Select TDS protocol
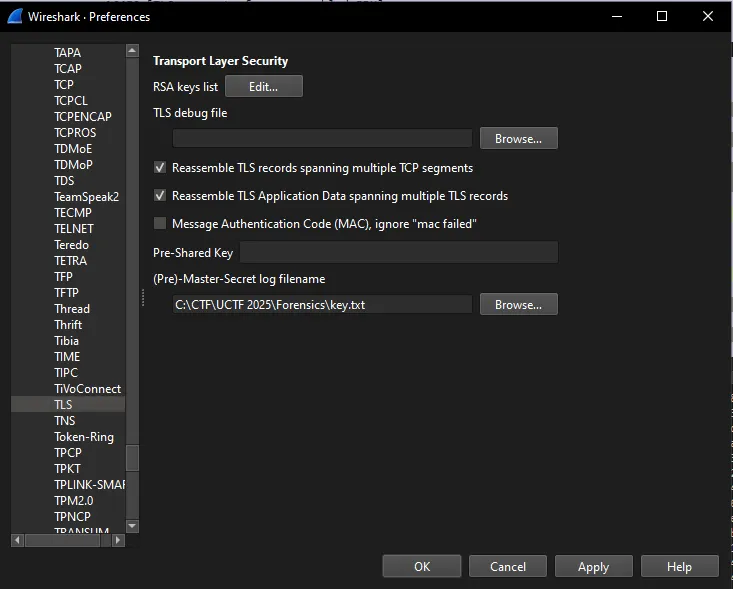The image size is (733, 589). pyautogui.click(x=64, y=180)
